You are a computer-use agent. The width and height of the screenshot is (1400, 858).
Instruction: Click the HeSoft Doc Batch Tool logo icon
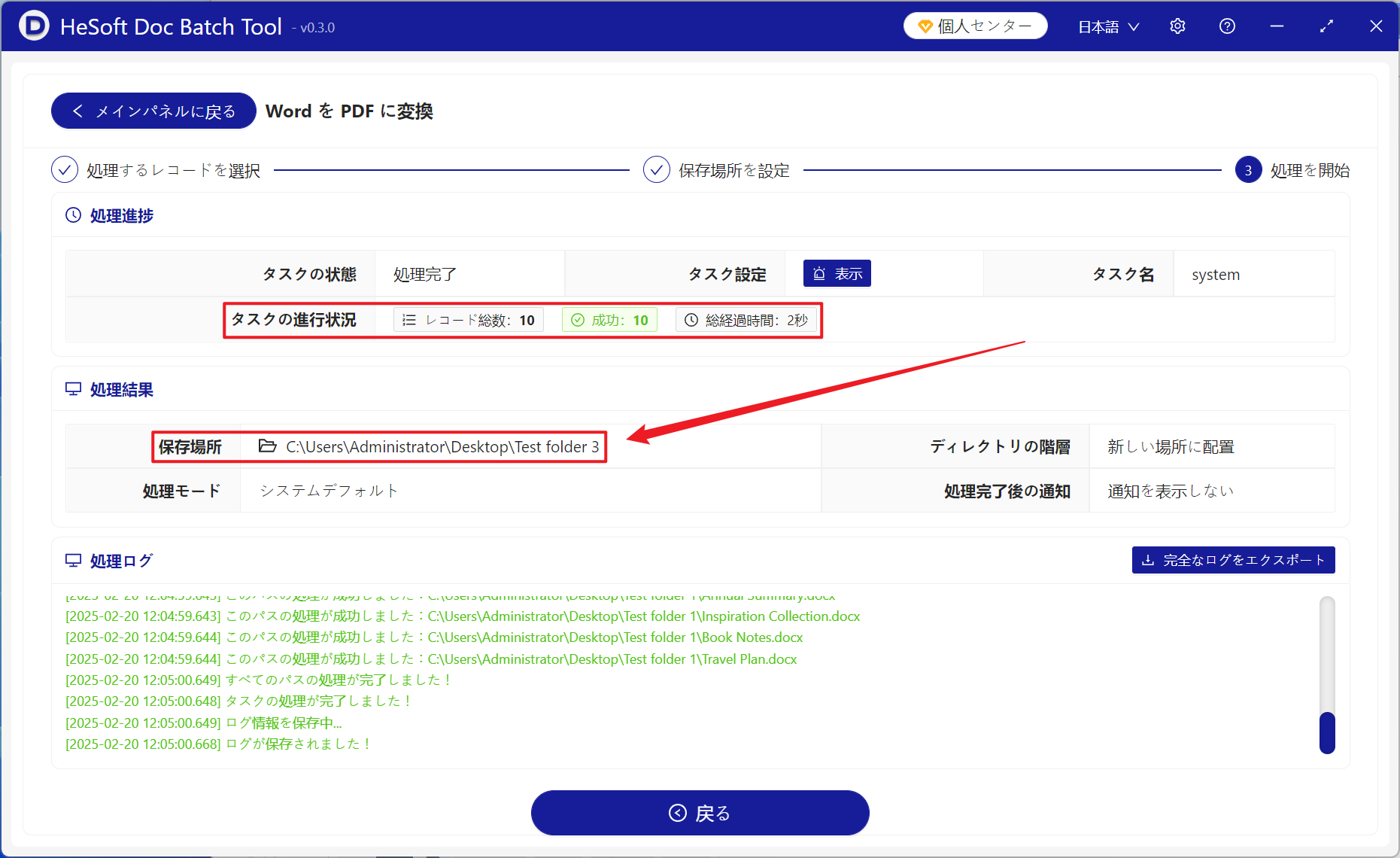click(x=34, y=26)
